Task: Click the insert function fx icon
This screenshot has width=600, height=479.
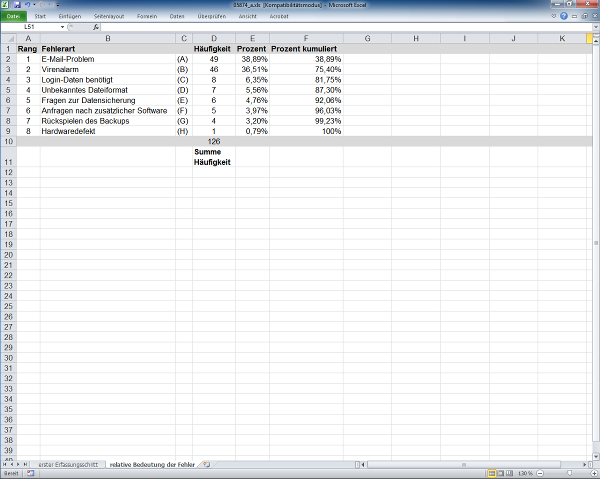Action: [x=96, y=27]
